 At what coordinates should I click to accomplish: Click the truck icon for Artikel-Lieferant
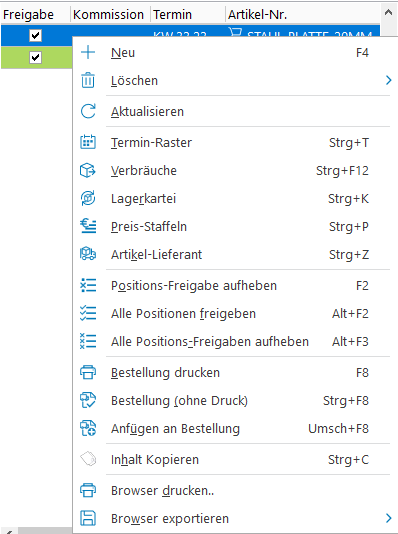pos(88,254)
